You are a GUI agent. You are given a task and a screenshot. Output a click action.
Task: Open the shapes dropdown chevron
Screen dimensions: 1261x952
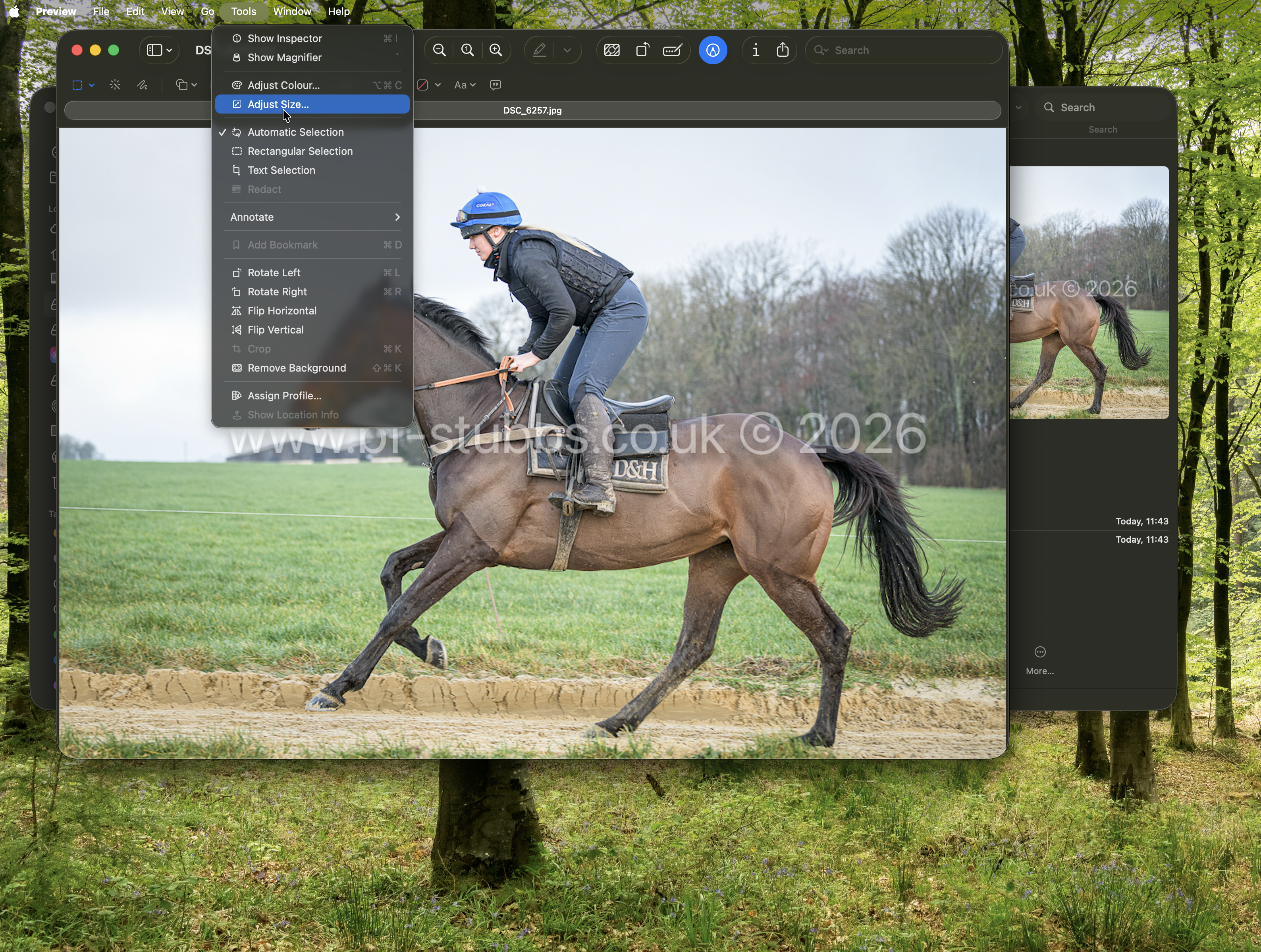point(195,85)
